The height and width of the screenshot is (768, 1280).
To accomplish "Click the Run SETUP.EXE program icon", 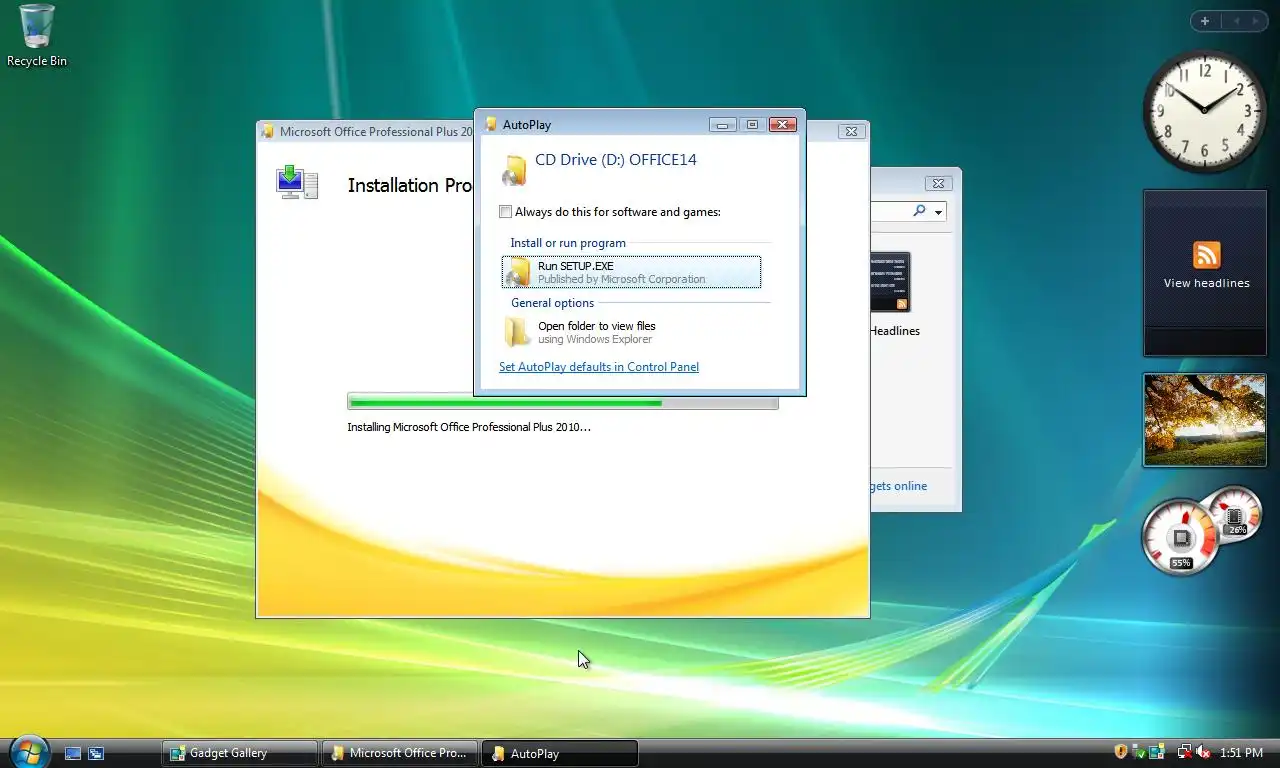I will [518, 272].
